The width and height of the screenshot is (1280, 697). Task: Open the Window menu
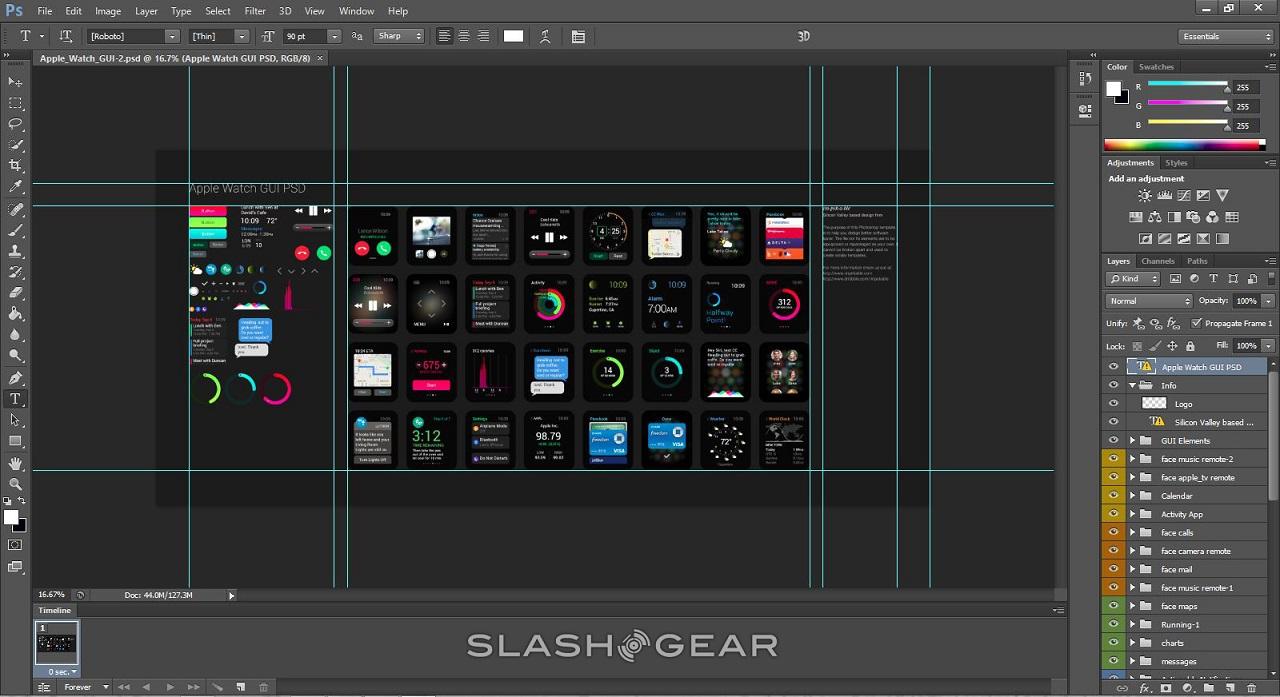[x=356, y=11]
